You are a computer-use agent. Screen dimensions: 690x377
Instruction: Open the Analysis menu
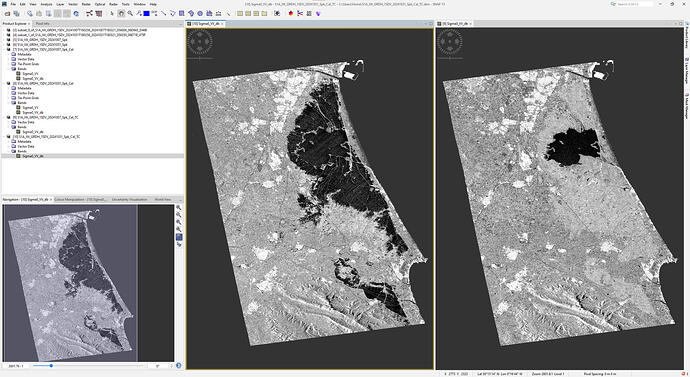click(x=46, y=4)
